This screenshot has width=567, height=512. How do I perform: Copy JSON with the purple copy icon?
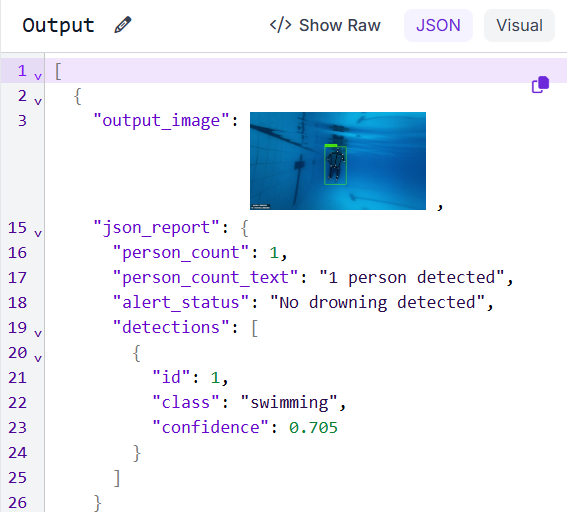(x=540, y=85)
